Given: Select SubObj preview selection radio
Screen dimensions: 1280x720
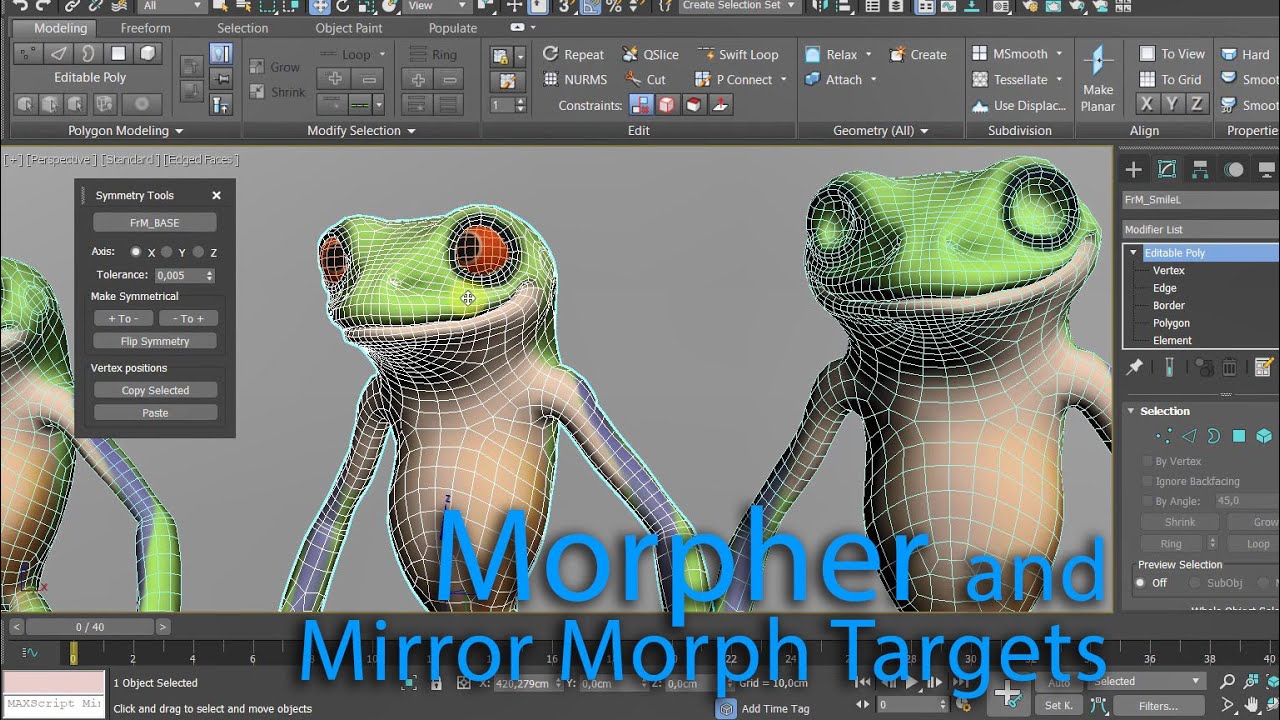Looking at the screenshot, I should click(x=1196, y=583).
